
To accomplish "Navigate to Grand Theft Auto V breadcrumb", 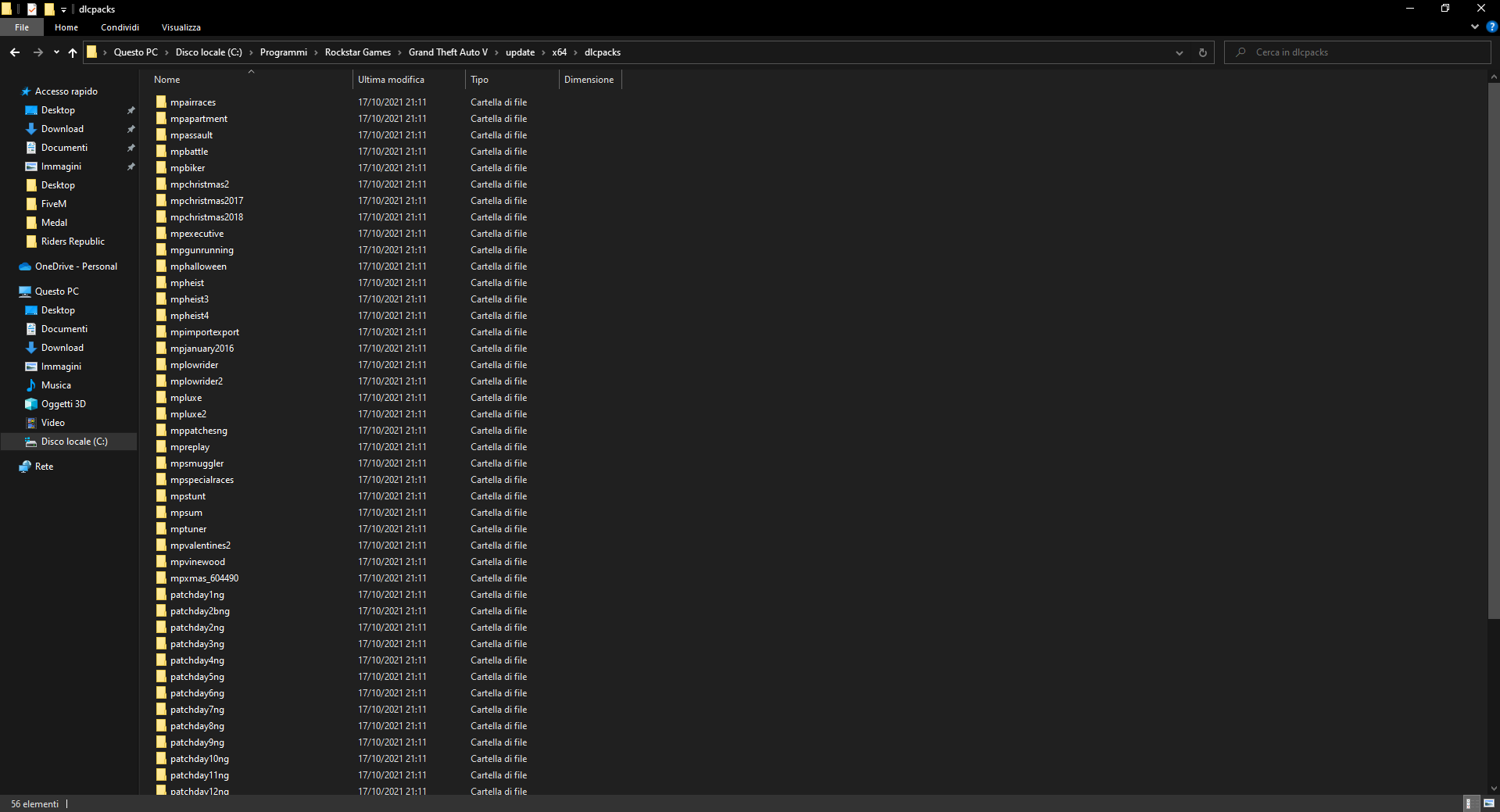I will tap(447, 52).
